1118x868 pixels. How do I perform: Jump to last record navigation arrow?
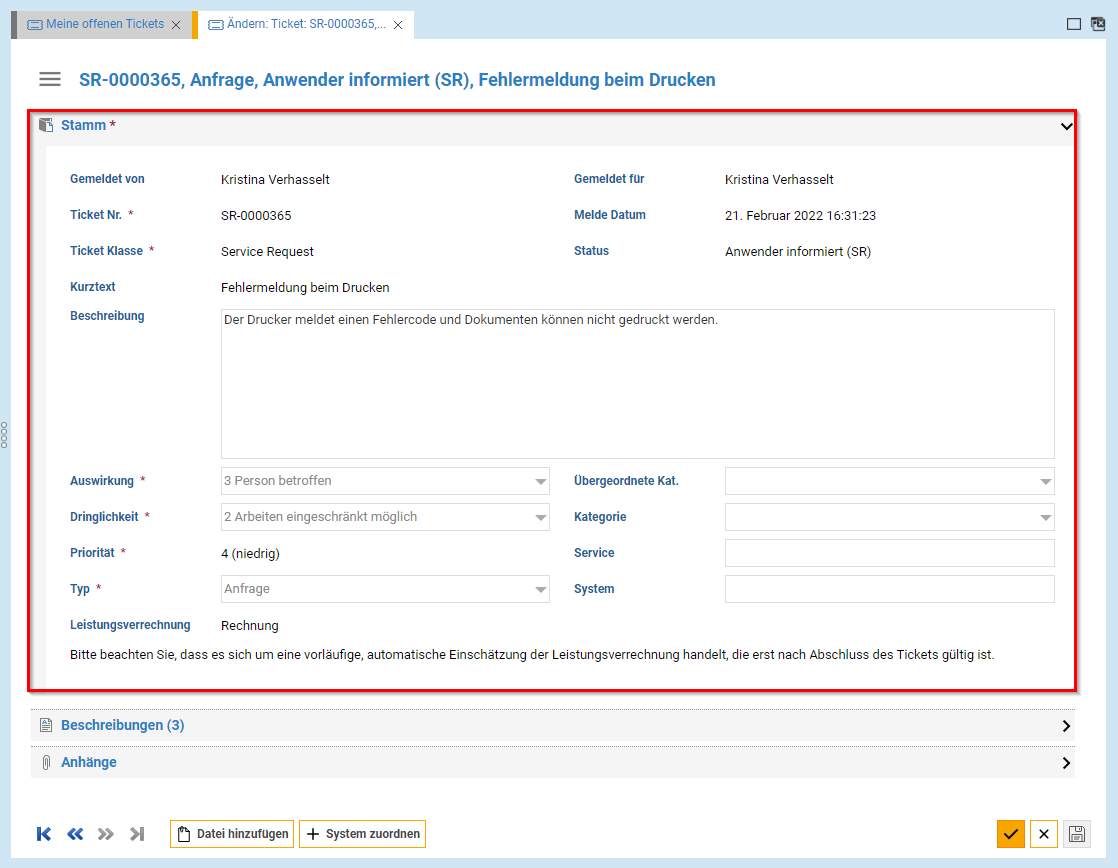[x=137, y=834]
